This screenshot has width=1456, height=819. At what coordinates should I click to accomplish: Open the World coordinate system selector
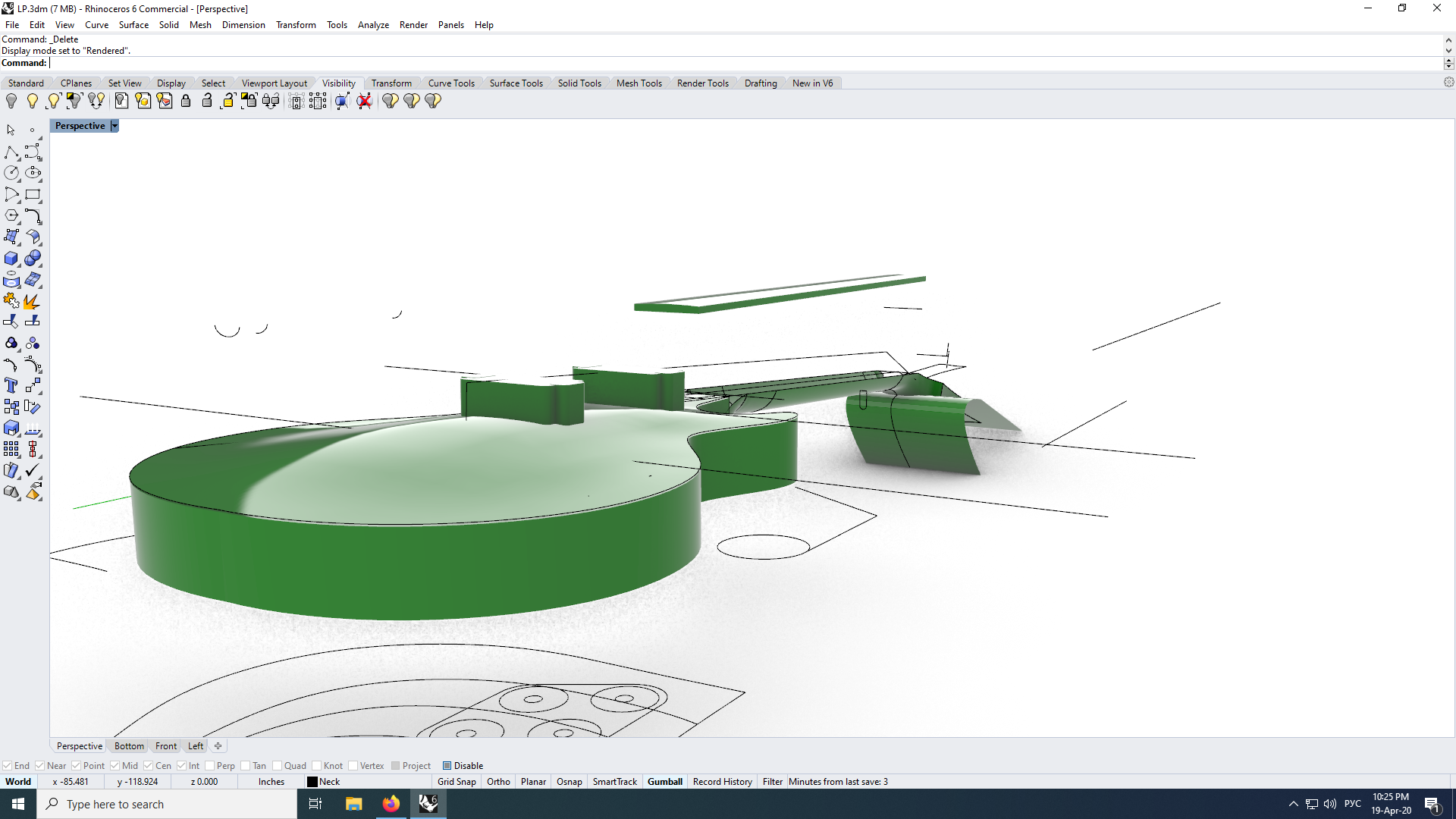pos(18,782)
